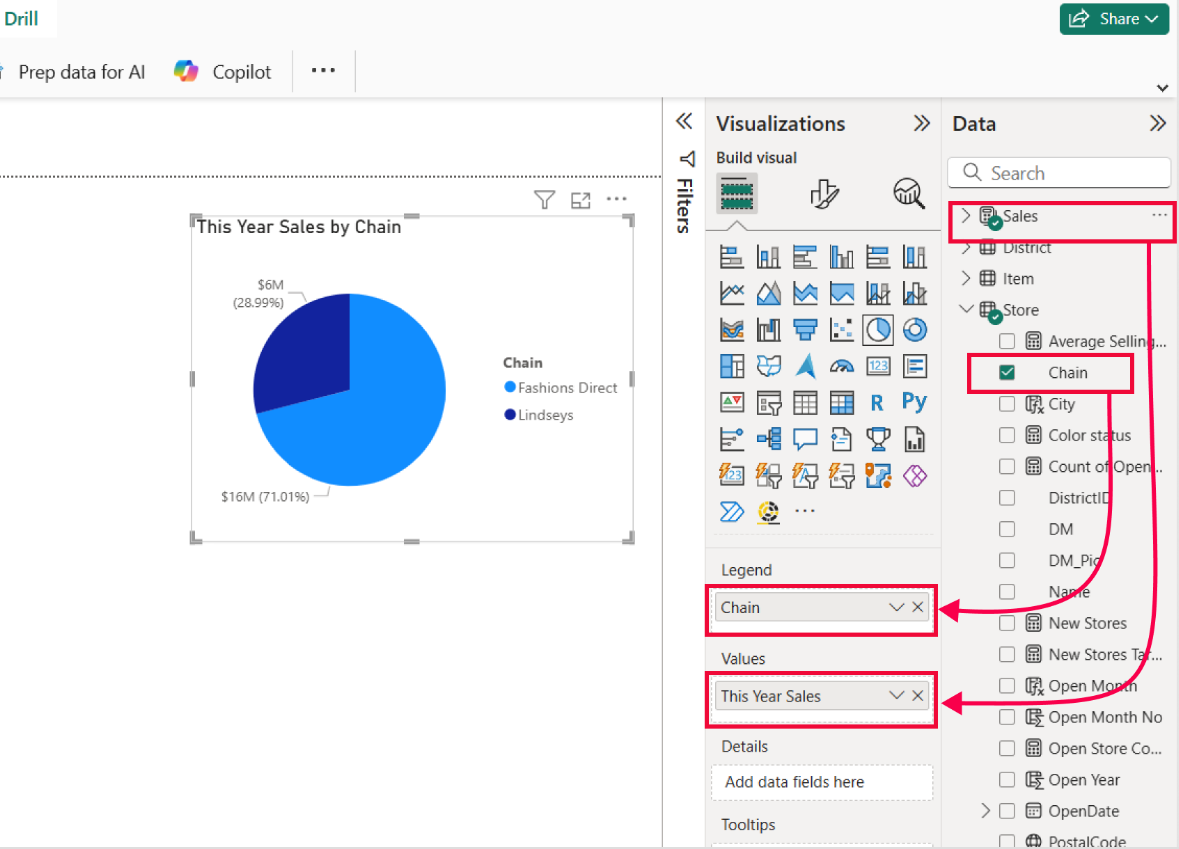This screenshot has height=849, width=1179.
Task: Check the City field checkbox
Action: (1006, 404)
